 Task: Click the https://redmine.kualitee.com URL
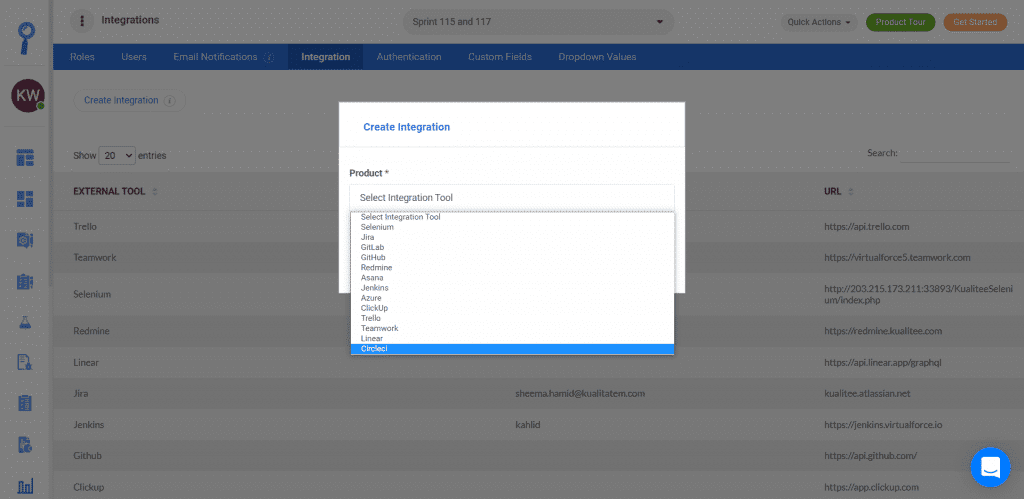point(883,330)
